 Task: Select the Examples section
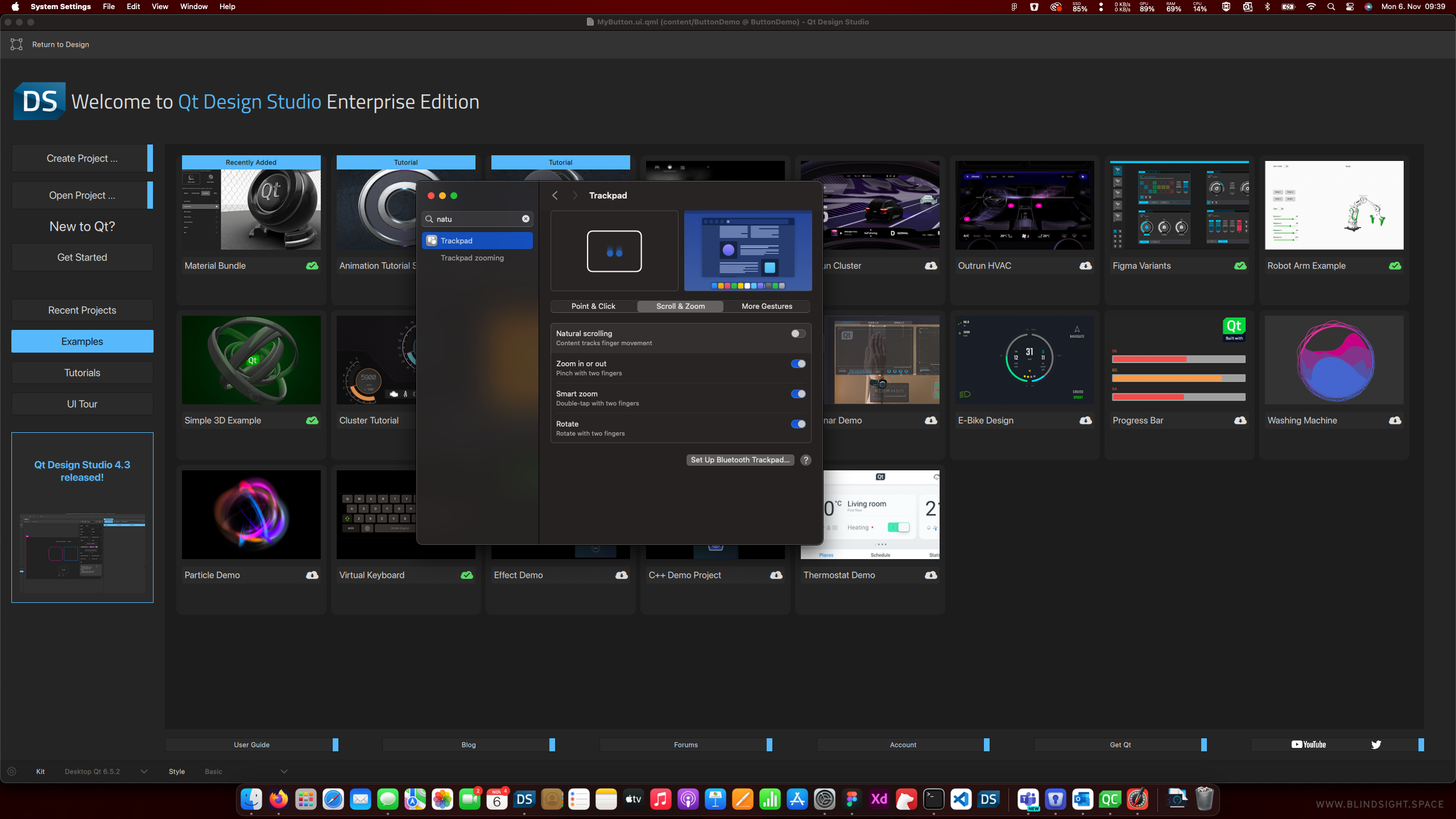[82, 341]
